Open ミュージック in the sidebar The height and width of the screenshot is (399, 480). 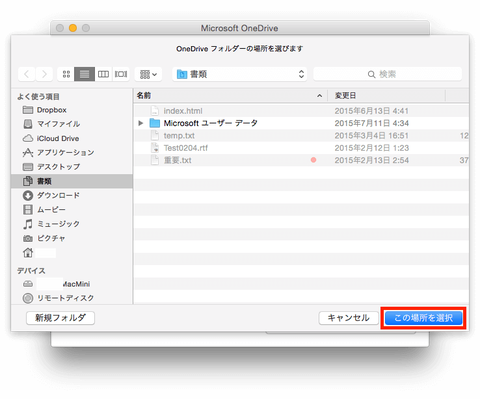(x=72, y=224)
